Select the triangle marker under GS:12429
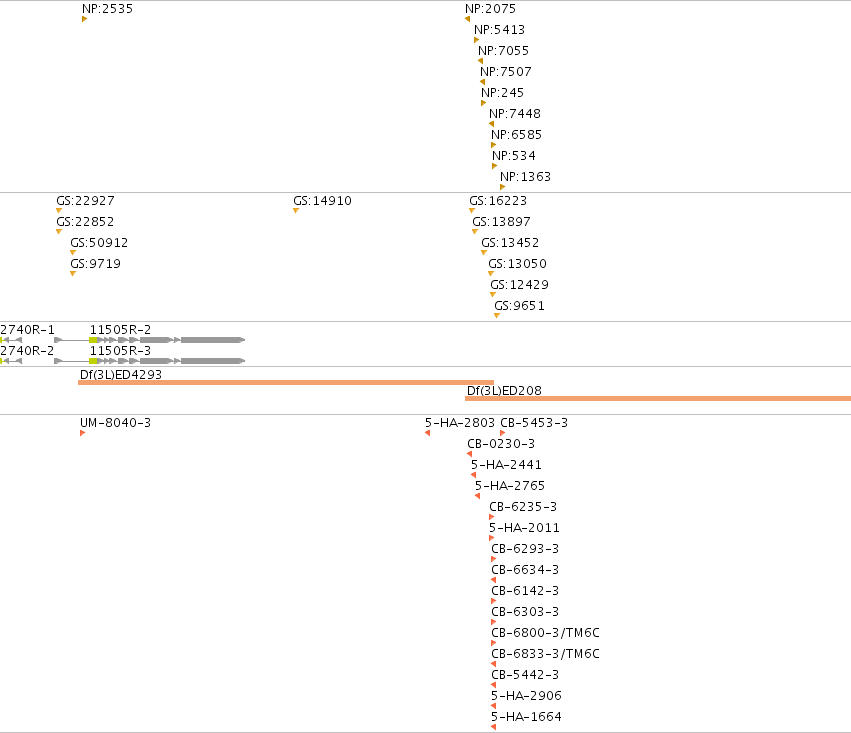Screen dimensions: 851x733 coord(493,295)
